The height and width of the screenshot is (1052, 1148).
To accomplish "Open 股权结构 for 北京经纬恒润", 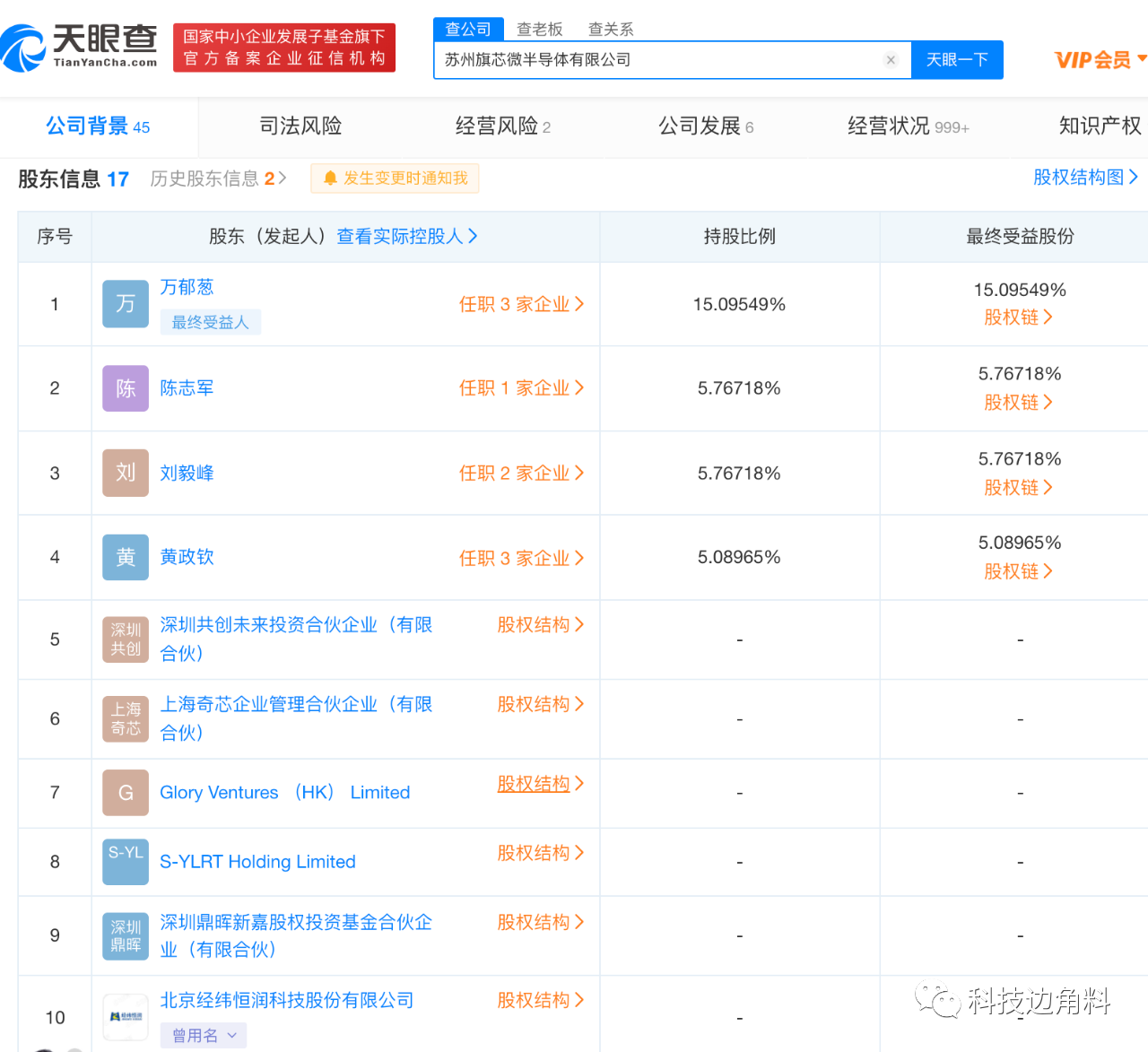I will tap(541, 1001).
